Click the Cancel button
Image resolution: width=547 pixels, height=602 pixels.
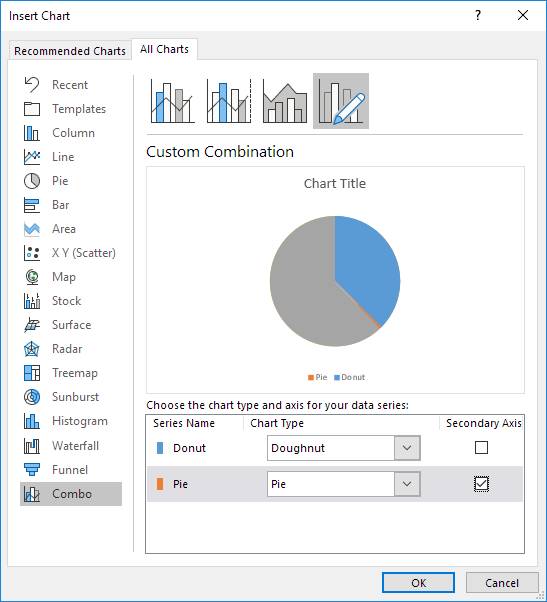[502, 583]
